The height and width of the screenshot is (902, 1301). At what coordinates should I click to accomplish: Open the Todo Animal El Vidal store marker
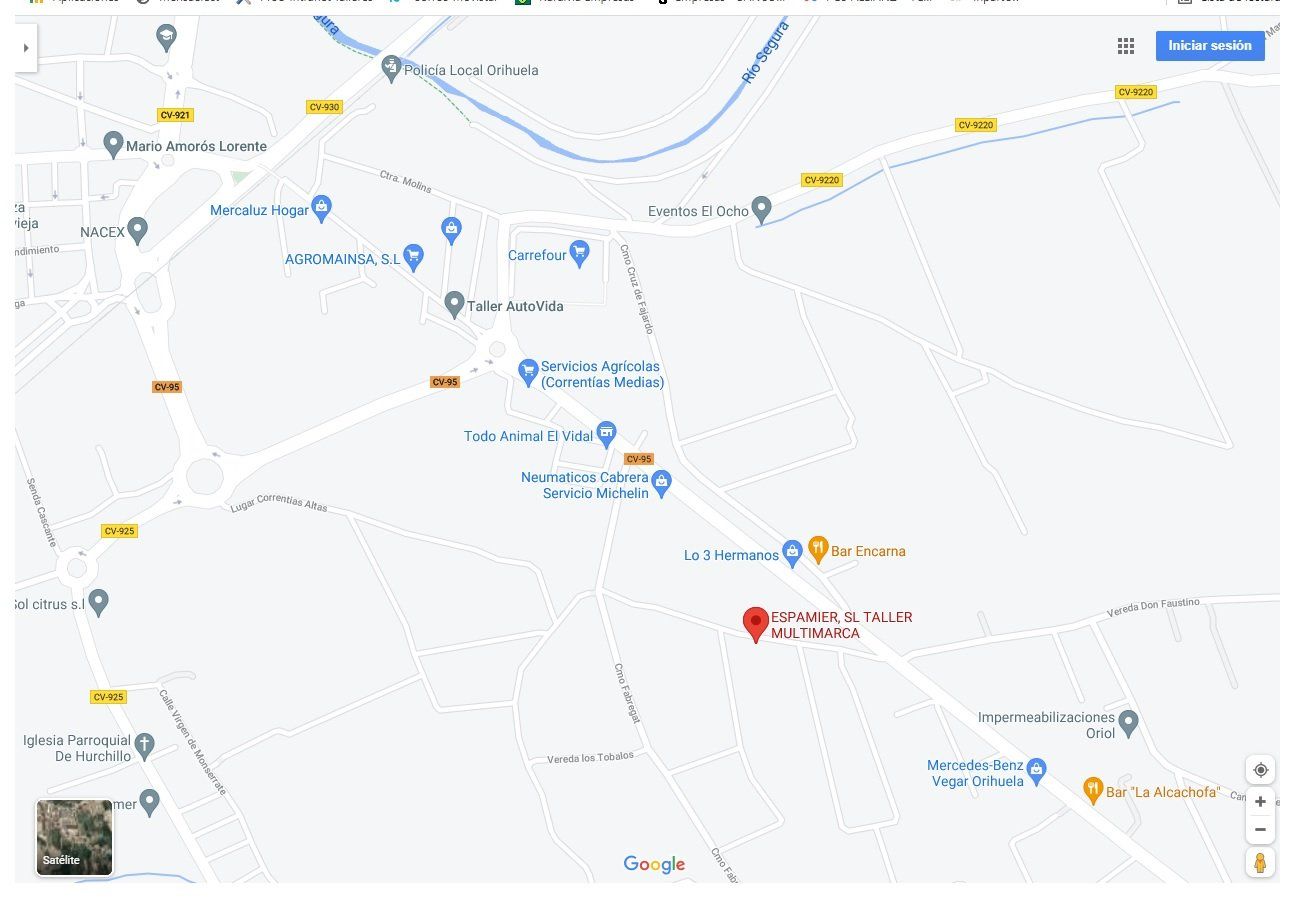coord(606,434)
